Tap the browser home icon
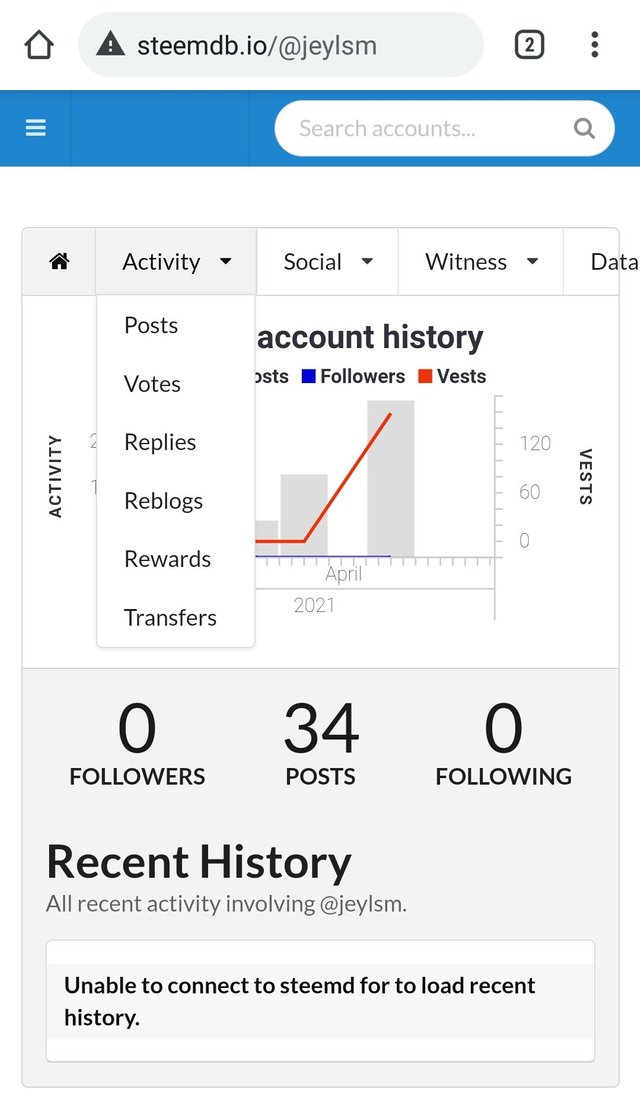This screenshot has width=640, height=1105. (x=39, y=45)
